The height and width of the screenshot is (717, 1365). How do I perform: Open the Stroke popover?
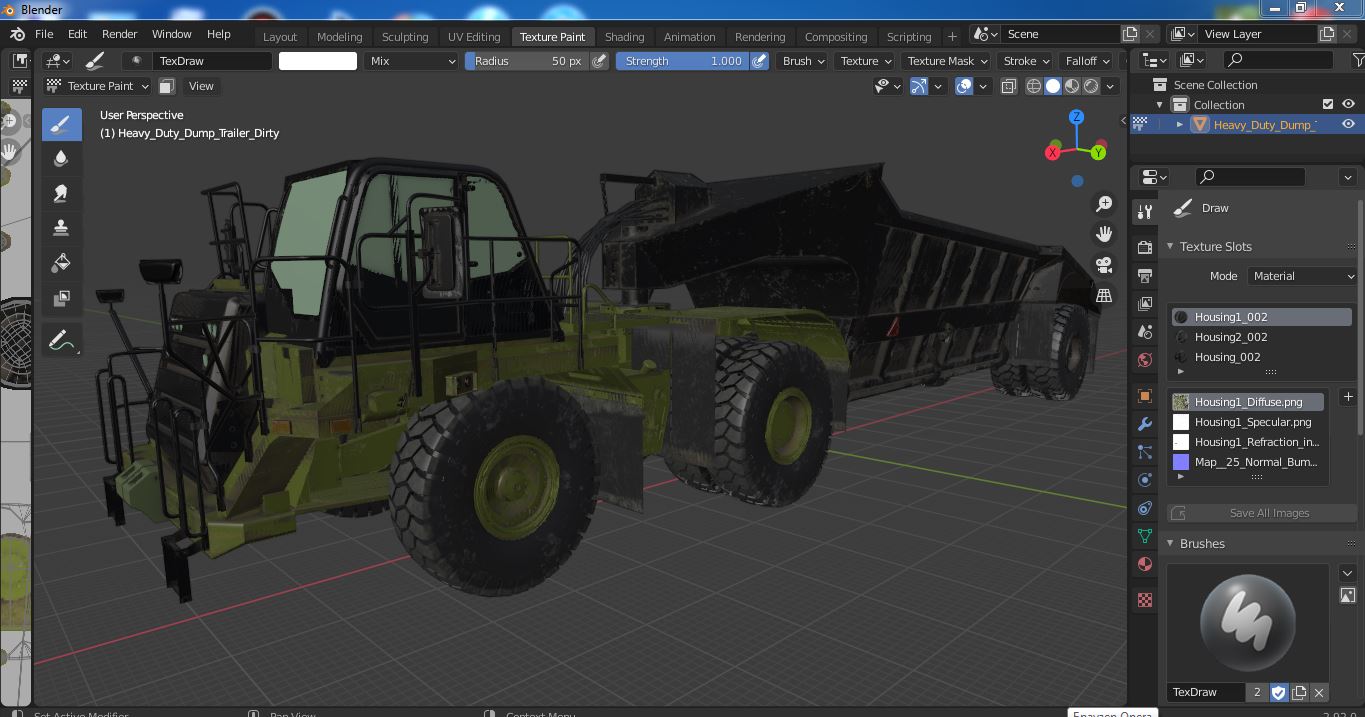pyautogui.click(x=1026, y=61)
